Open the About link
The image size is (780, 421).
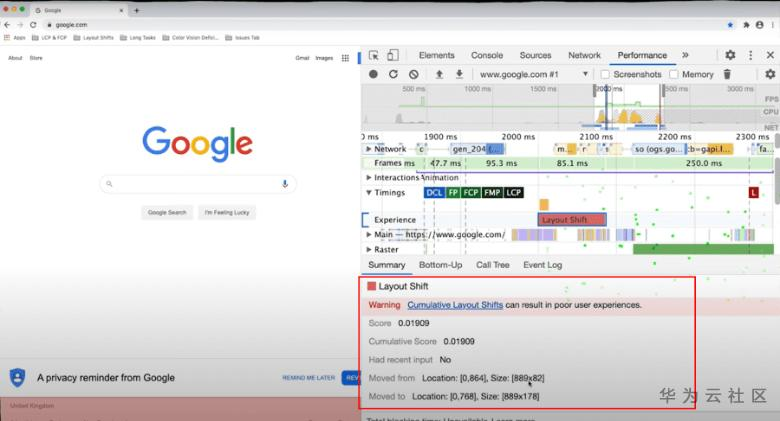point(15,58)
